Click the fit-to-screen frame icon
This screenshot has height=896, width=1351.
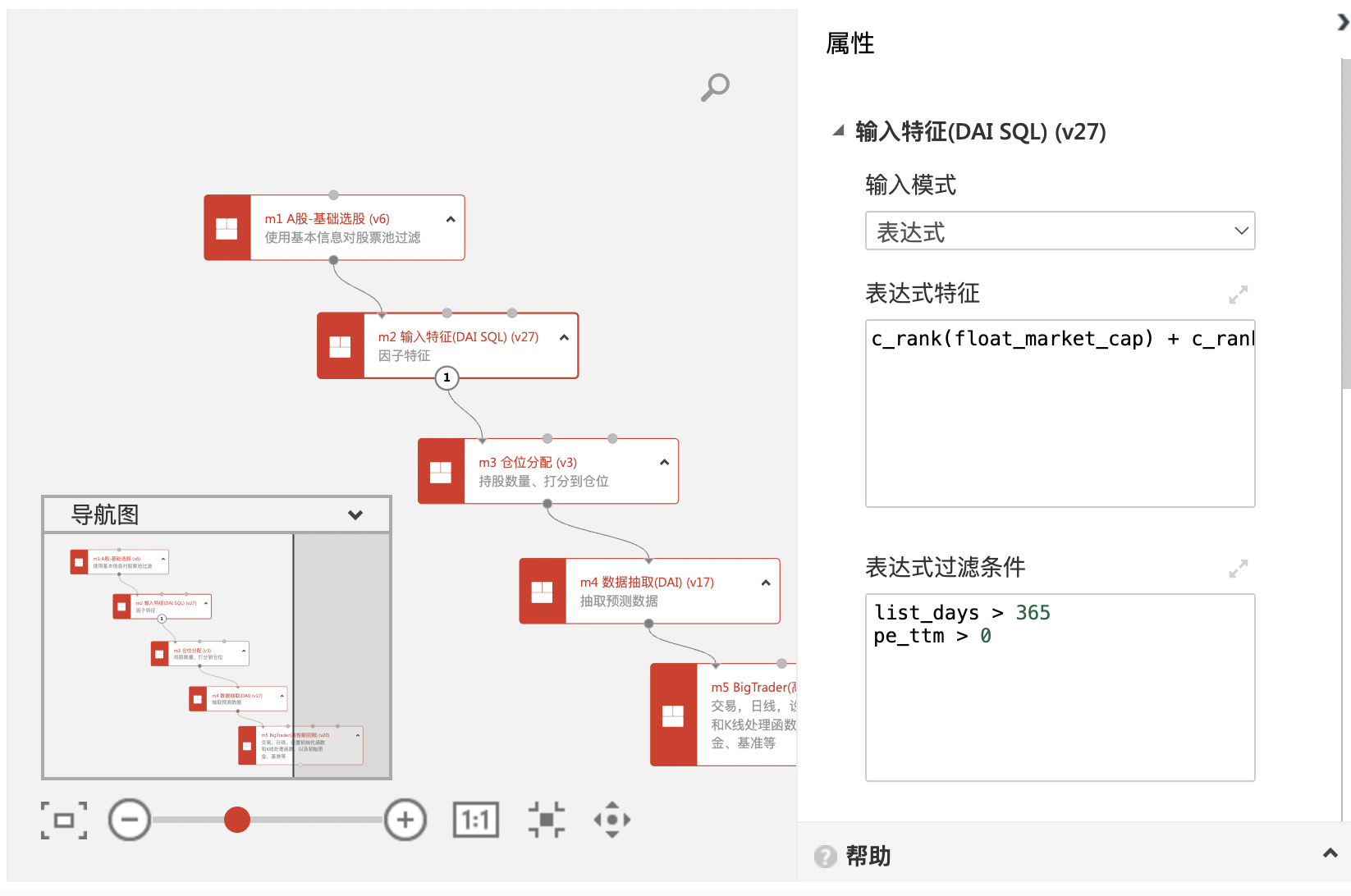tap(64, 820)
